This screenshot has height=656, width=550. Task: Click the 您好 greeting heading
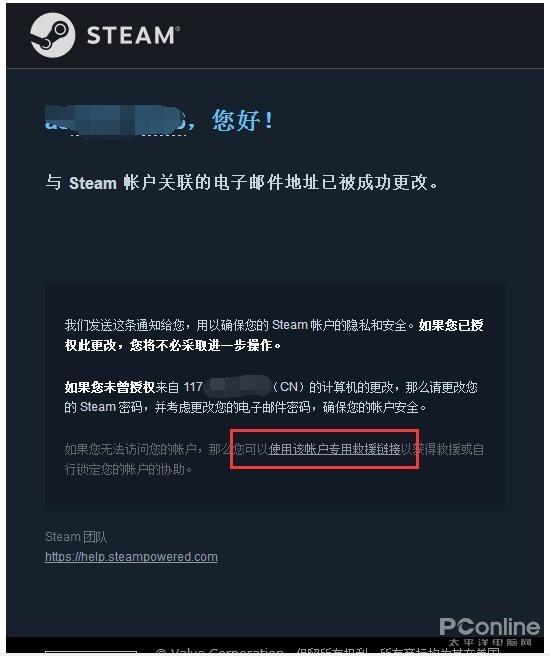[x=243, y=120]
